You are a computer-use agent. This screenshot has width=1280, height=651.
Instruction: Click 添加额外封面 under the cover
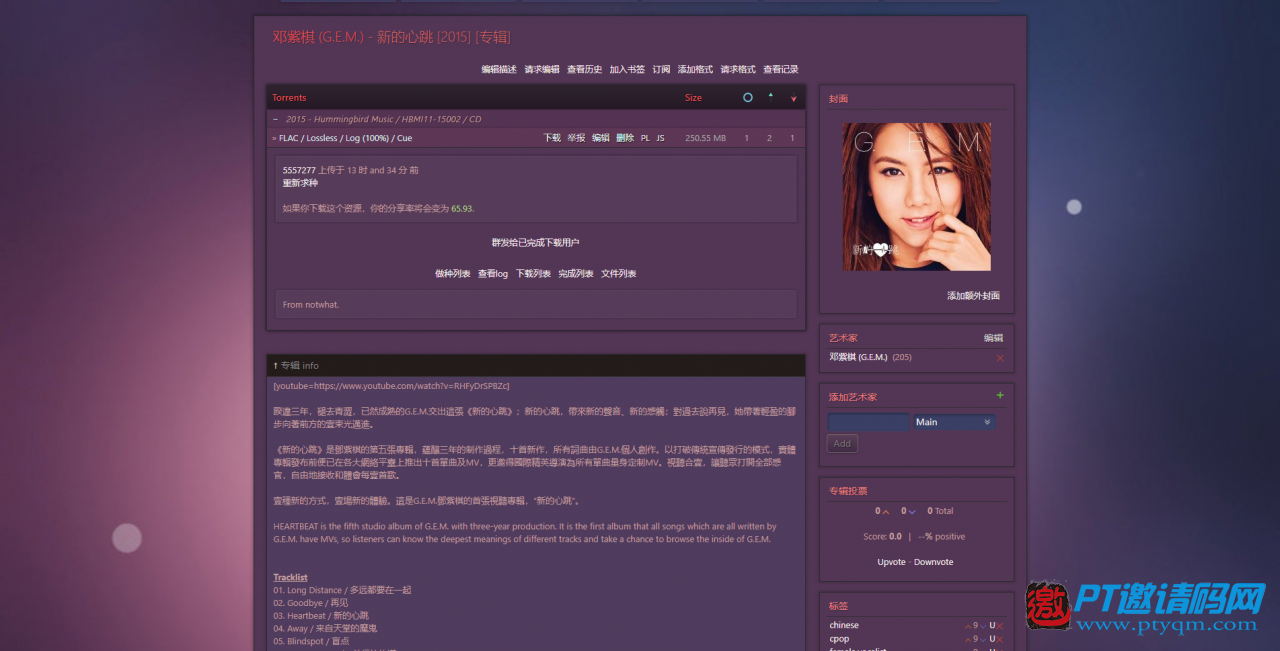[974, 296]
